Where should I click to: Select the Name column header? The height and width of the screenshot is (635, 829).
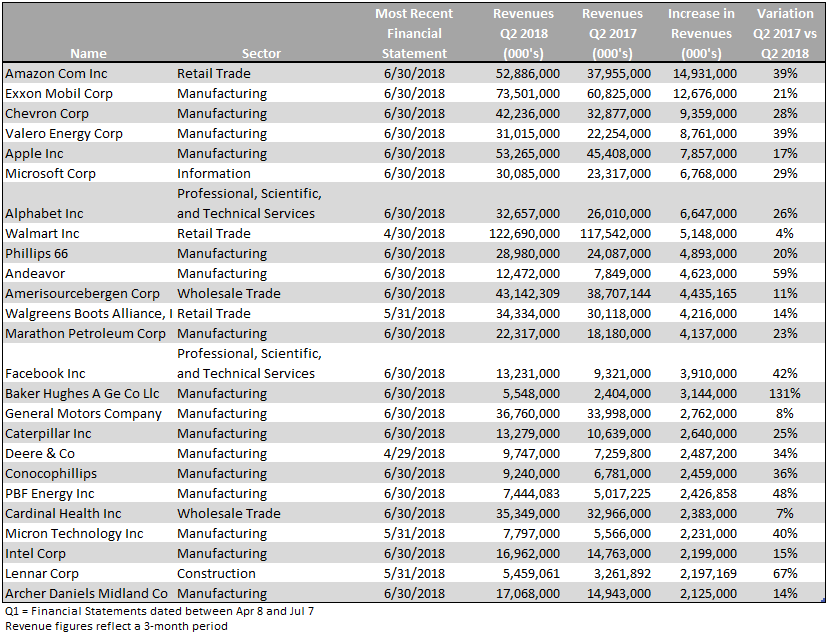pos(88,53)
